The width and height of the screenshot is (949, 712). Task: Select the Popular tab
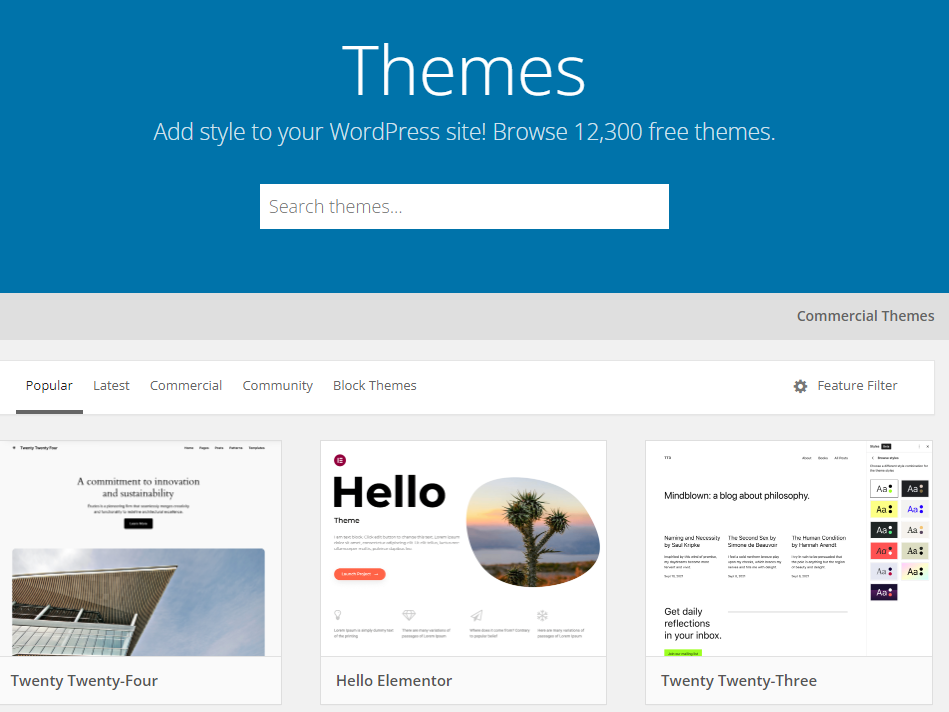[x=49, y=386]
